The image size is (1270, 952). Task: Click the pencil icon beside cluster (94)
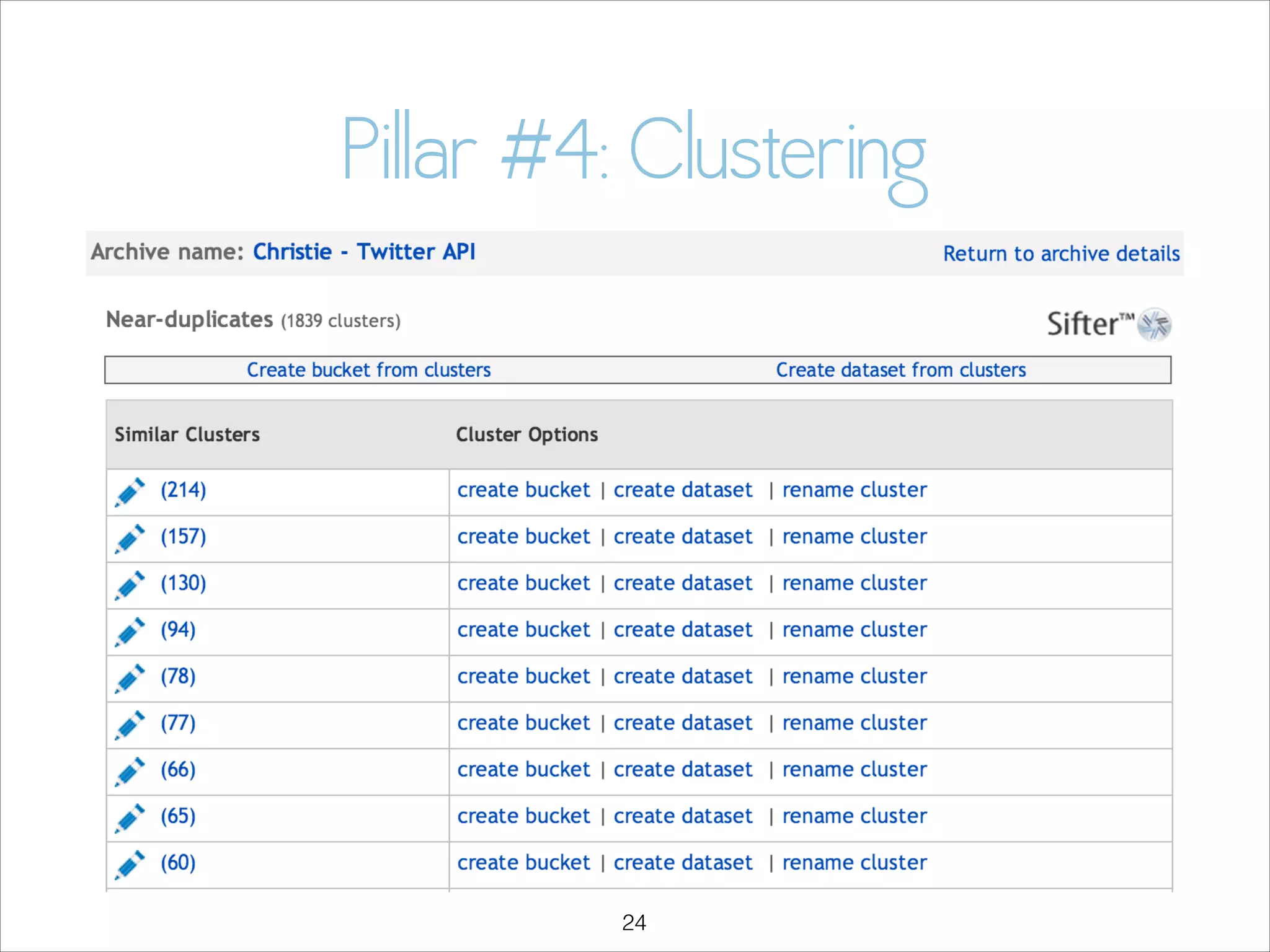tap(130, 632)
